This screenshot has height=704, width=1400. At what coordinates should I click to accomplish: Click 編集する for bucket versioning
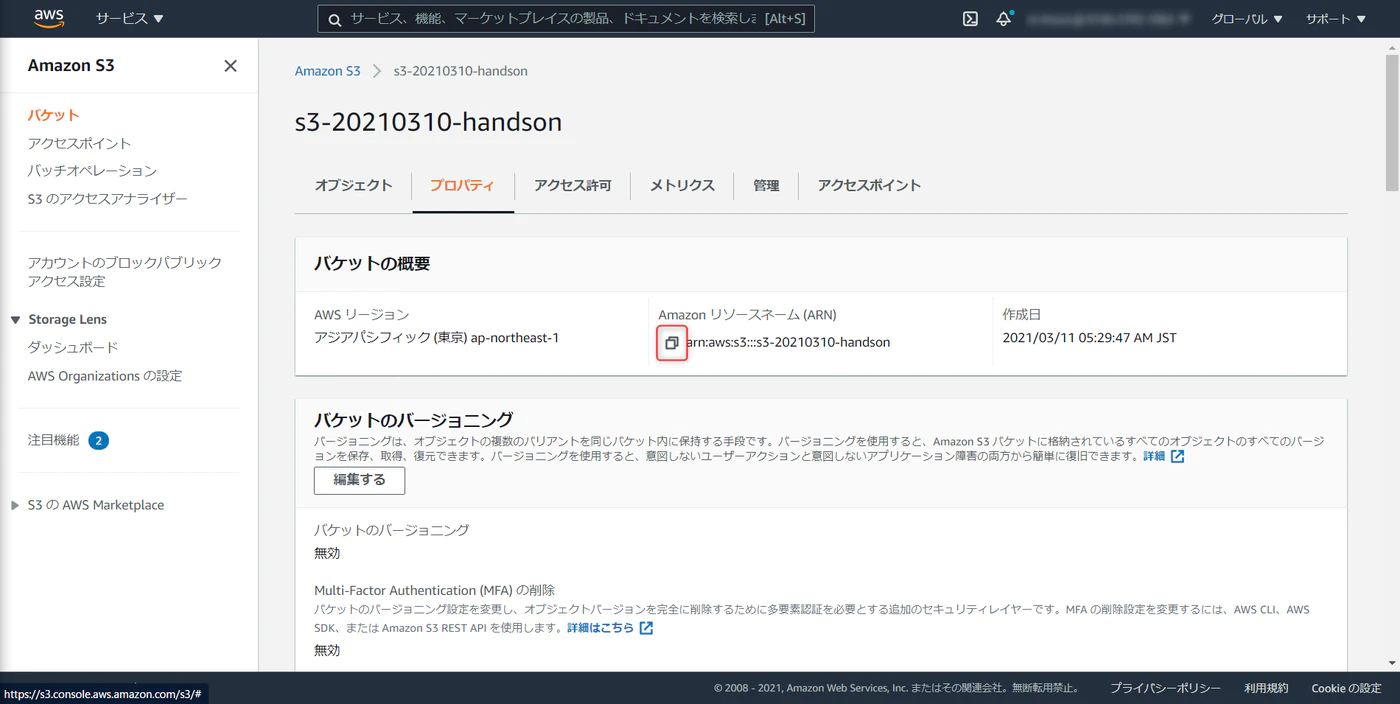coord(359,480)
